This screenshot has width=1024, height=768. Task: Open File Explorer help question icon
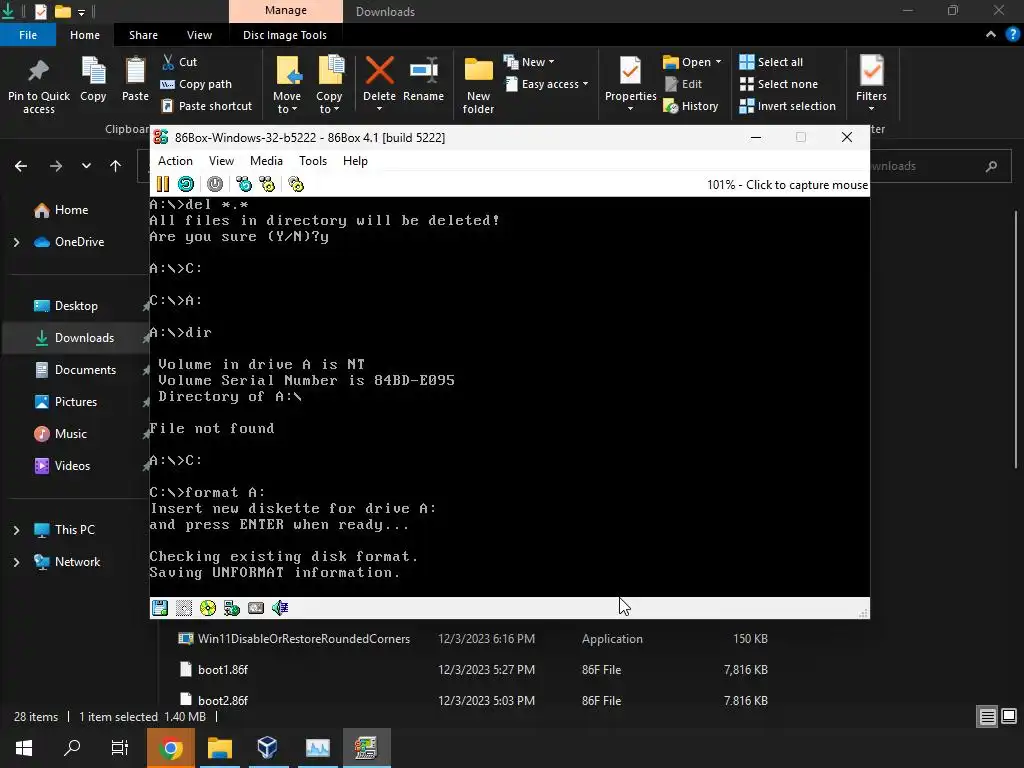pyautogui.click(x=1013, y=35)
